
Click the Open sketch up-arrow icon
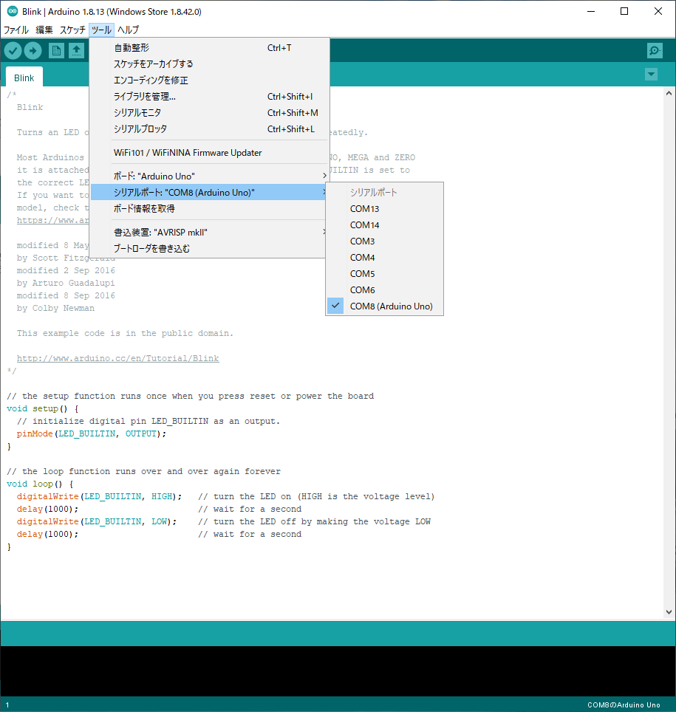76,50
